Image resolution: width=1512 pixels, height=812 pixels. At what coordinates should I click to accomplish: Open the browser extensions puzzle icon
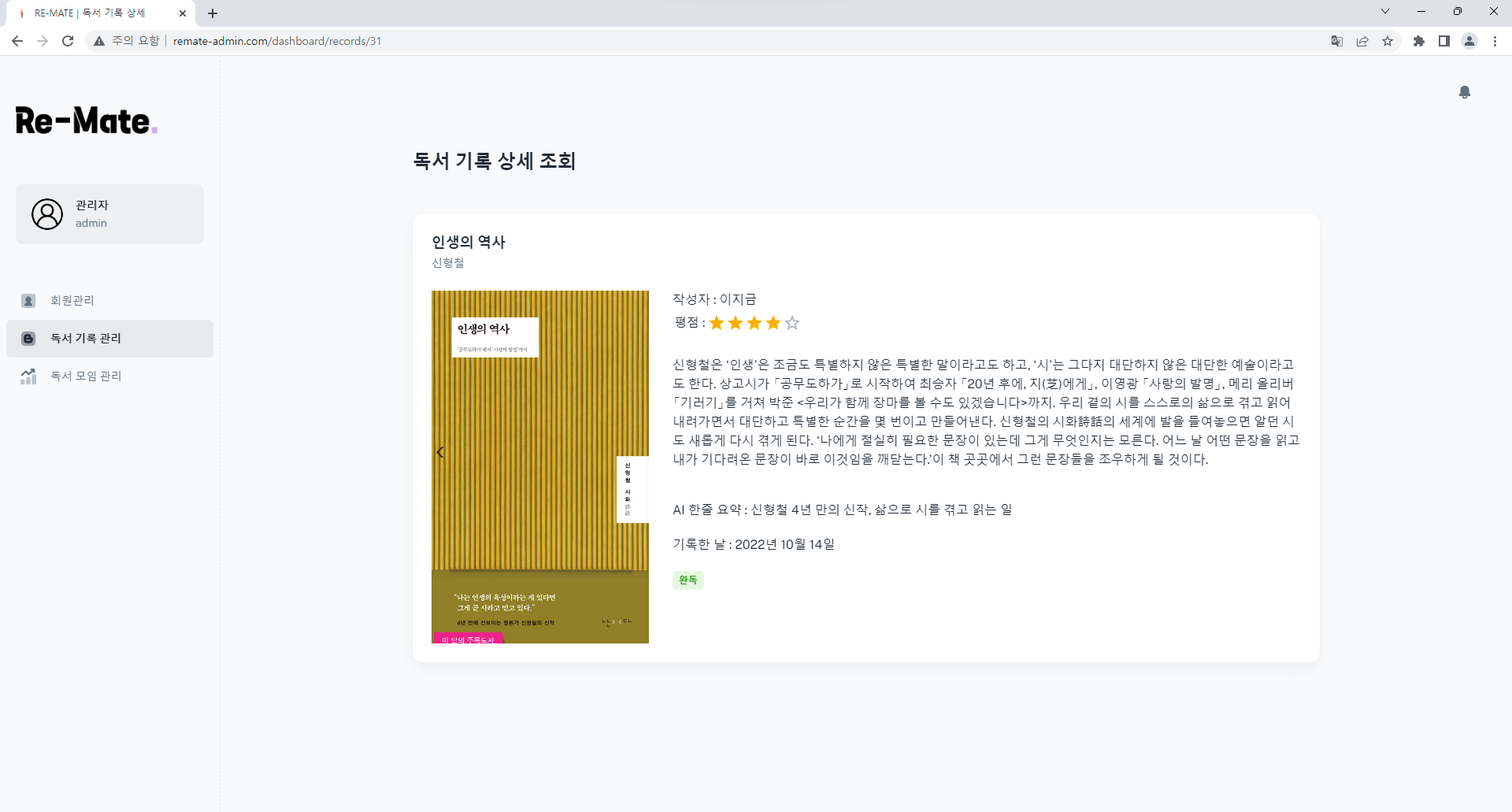pos(1419,41)
